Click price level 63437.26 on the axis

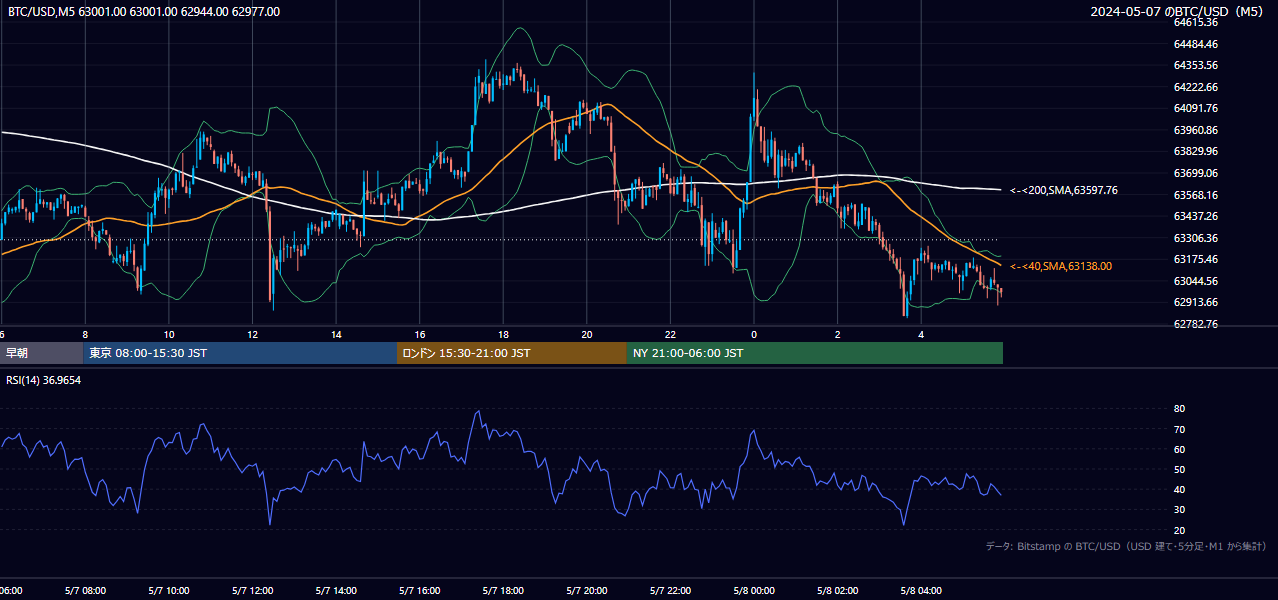(1196, 216)
